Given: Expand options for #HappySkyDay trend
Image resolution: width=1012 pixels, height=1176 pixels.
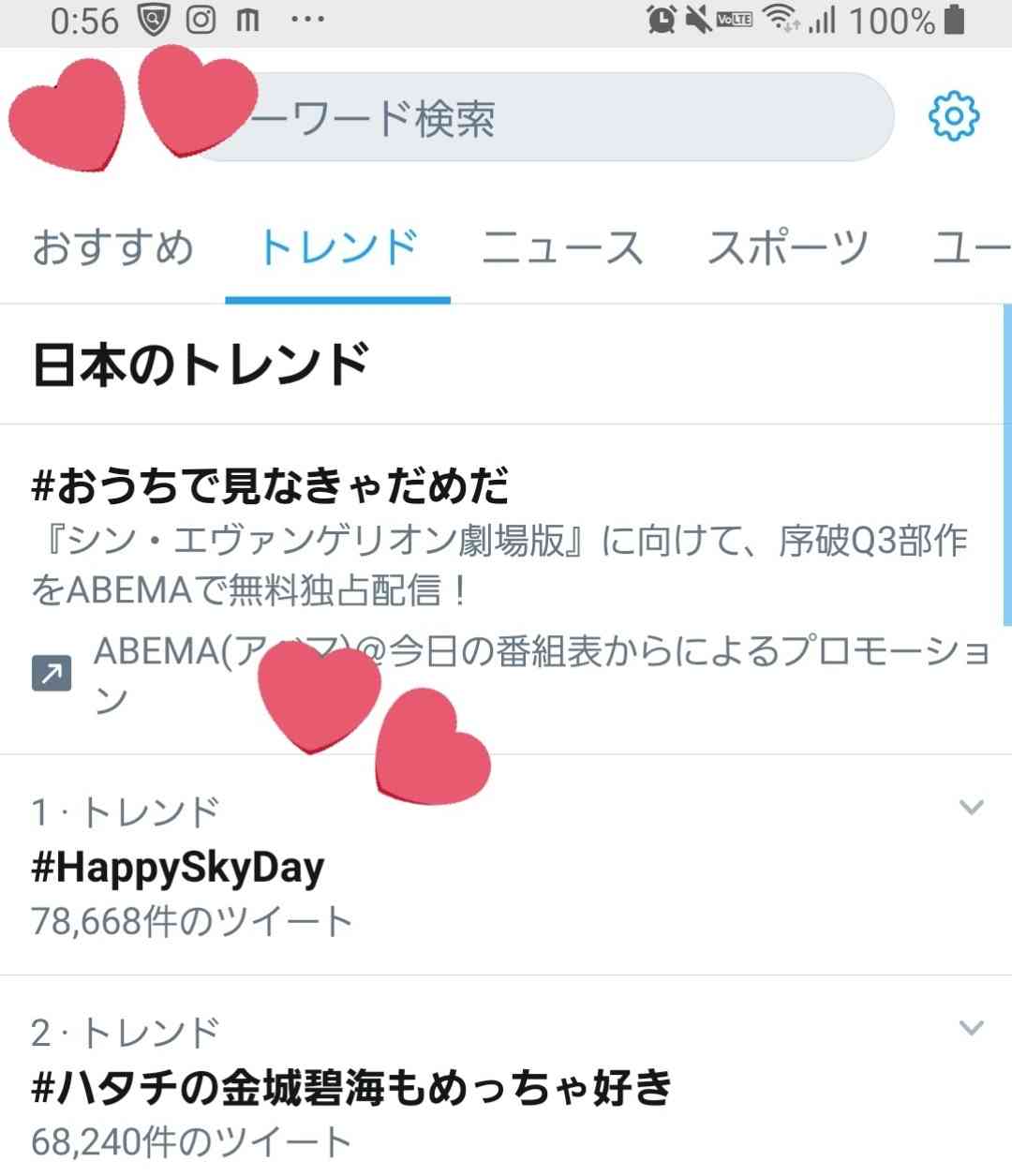Looking at the screenshot, I should point(972,807).
